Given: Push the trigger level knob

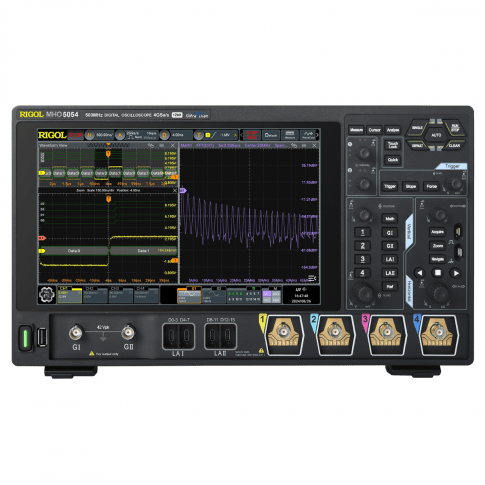Looking at the screenshot, I should (x=456, y=183).
